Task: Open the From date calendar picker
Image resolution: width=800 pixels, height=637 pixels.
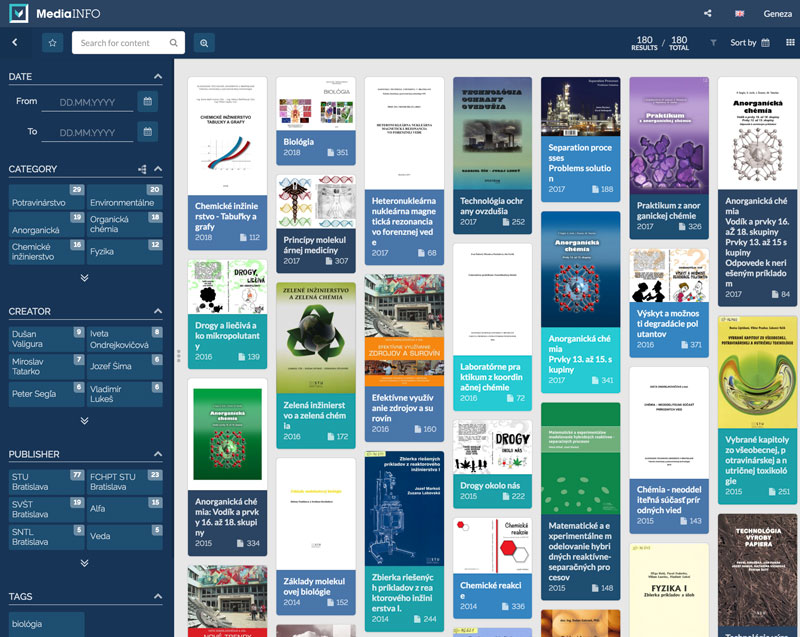Action: 147,101
